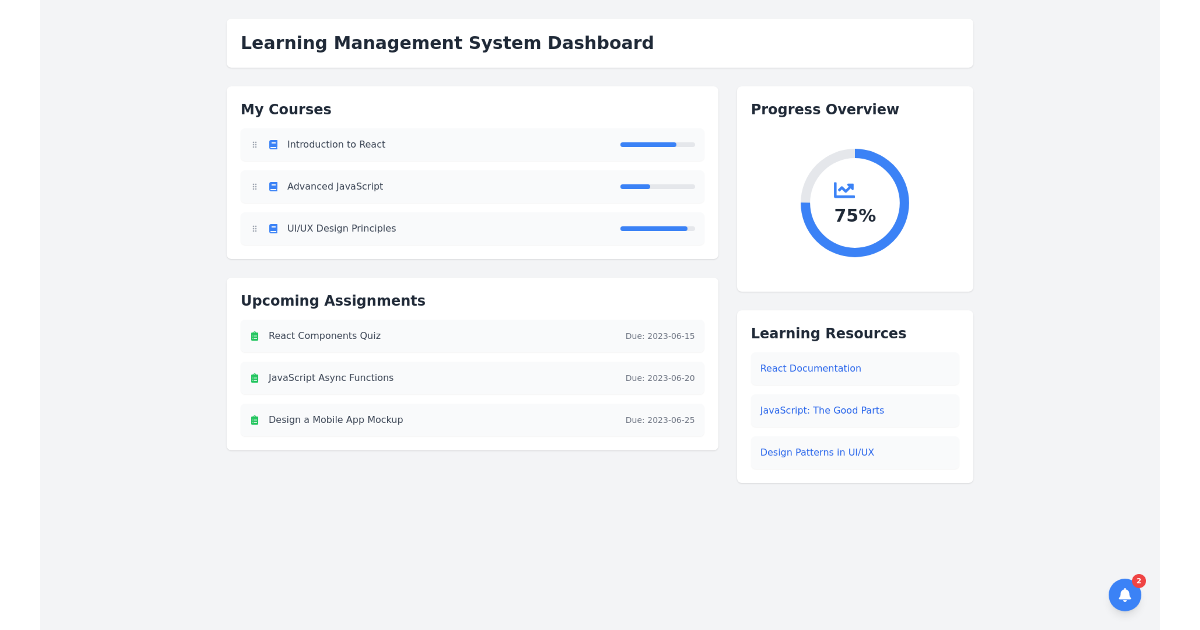Open JavaScript: The Good Parts resource
The height and width of the screenshot is (630, 1200).
[x=821, y=410]
